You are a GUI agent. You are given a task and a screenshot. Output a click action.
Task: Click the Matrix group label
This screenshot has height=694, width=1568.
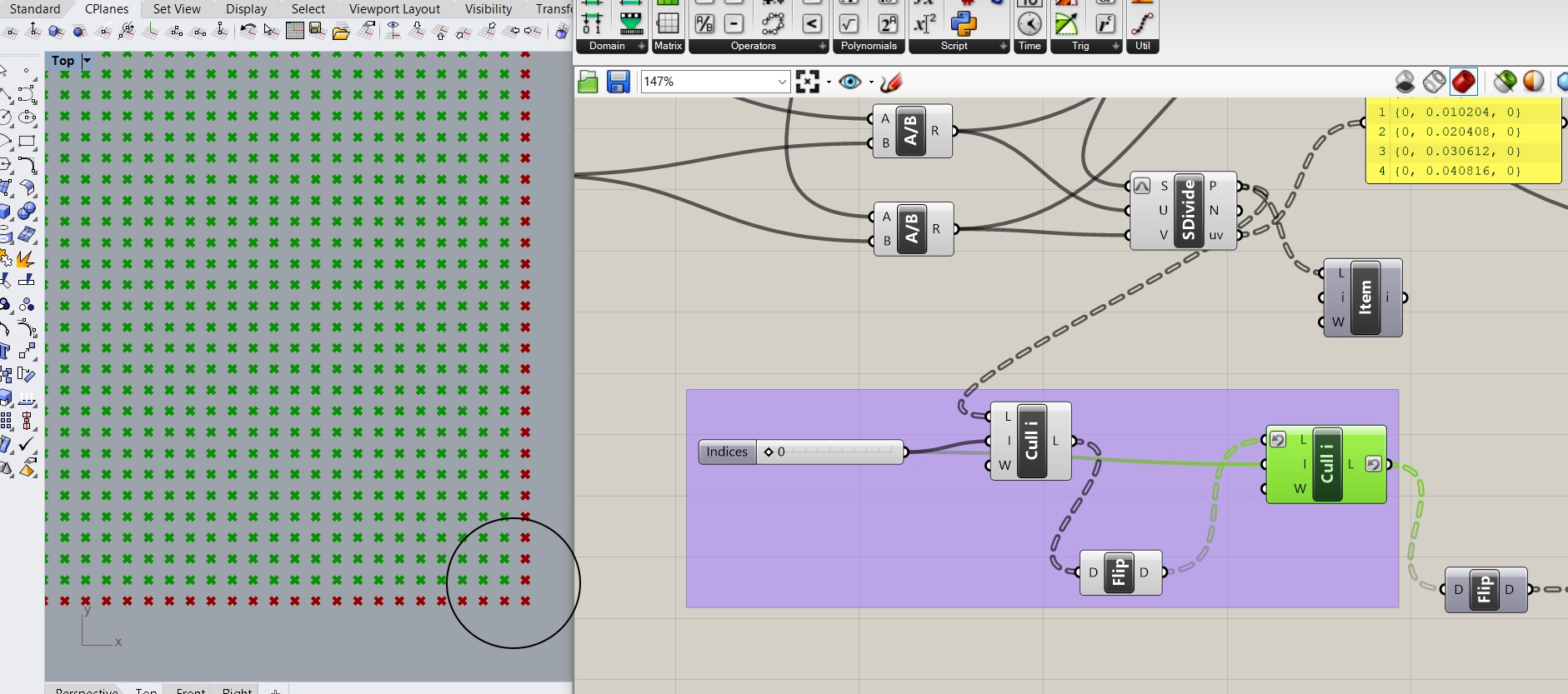click(x=668, y=47)
